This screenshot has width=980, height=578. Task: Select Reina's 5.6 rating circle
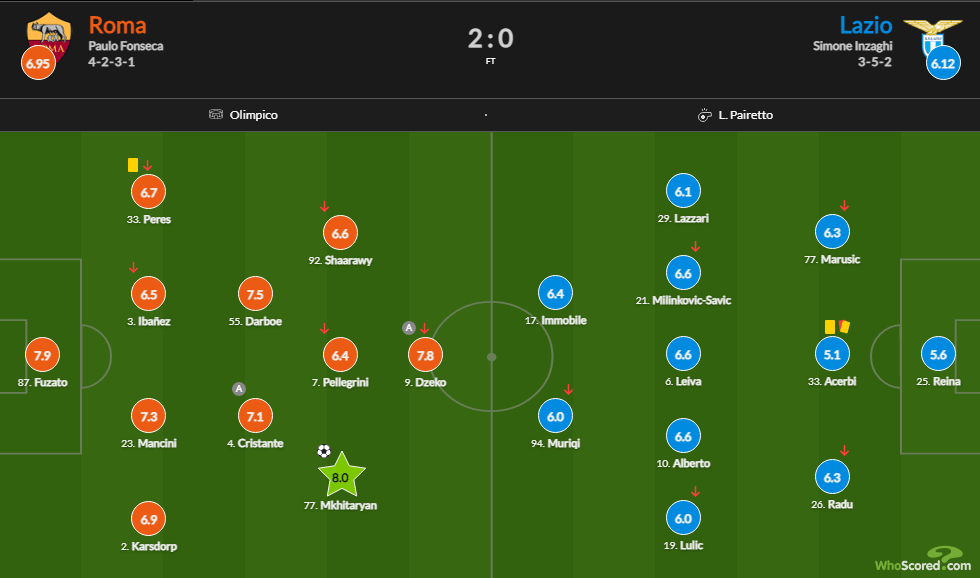pyautogui.click(x=937, y=355)
